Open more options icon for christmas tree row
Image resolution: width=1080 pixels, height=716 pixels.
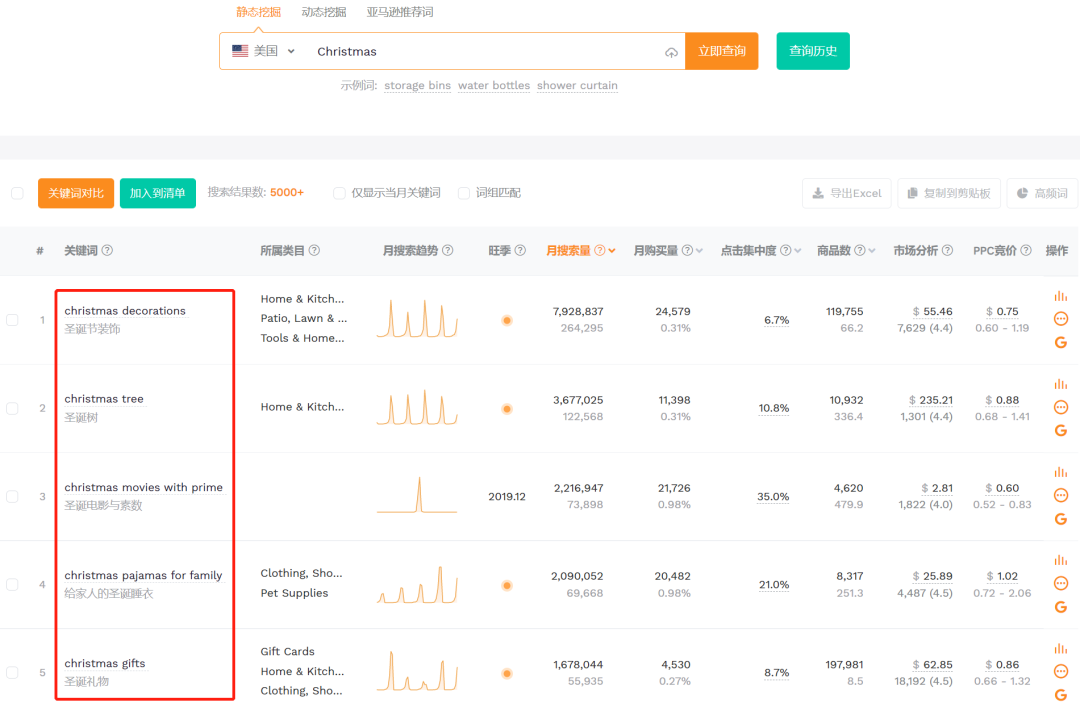(x=1061, y=407)
